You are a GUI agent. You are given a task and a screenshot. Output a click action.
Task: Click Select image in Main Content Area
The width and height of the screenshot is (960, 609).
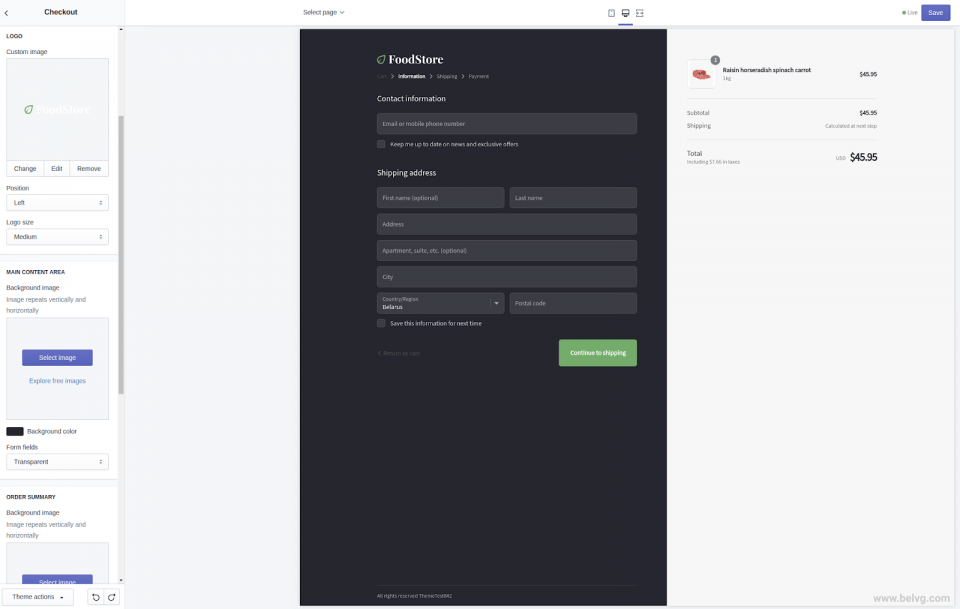pos(58,357)
